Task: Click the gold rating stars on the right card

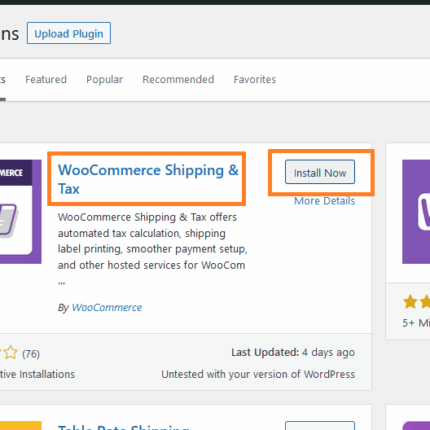Action: pyautogui.click(x=416, y=302)
